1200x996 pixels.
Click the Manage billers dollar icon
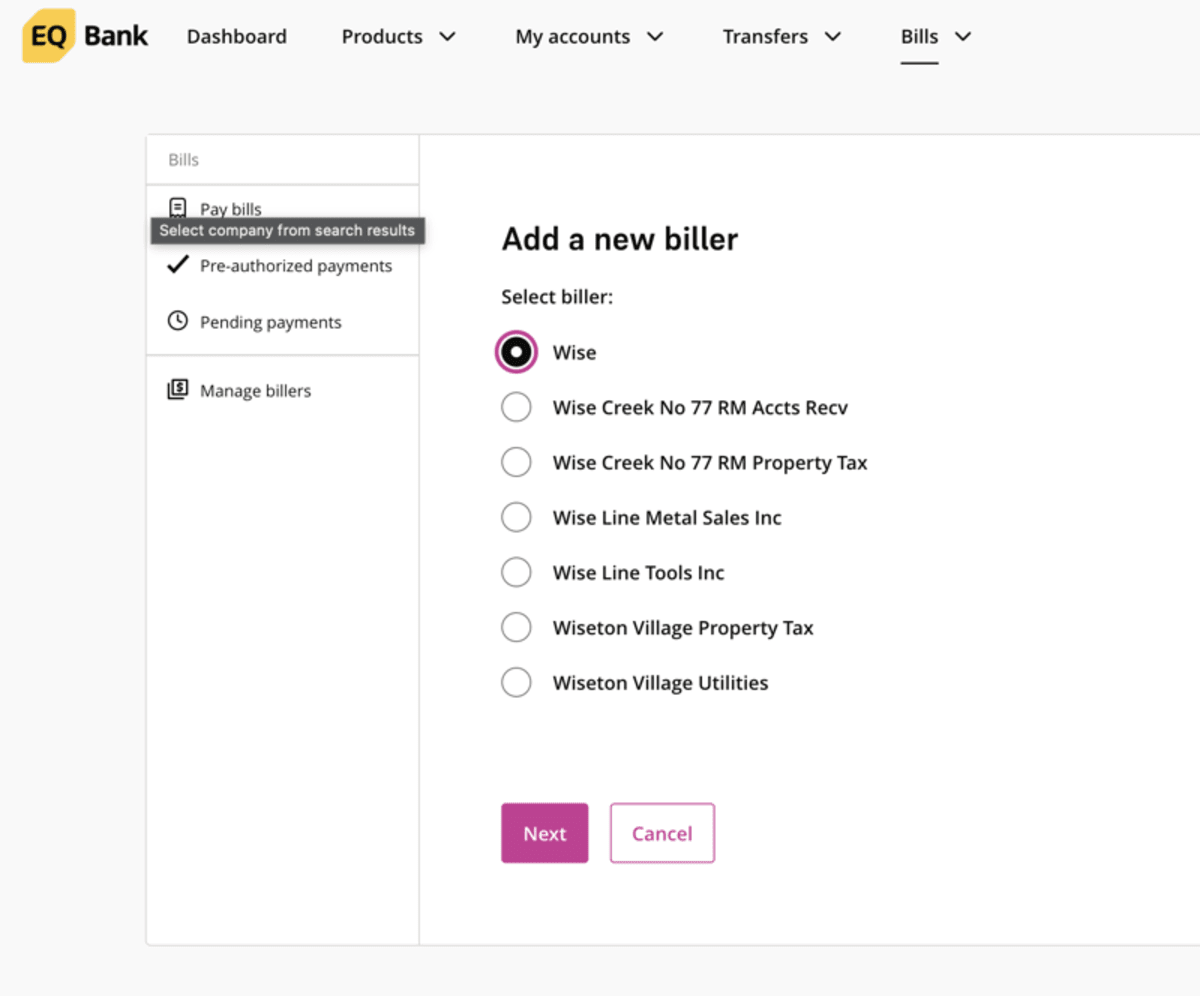point(177,390)
